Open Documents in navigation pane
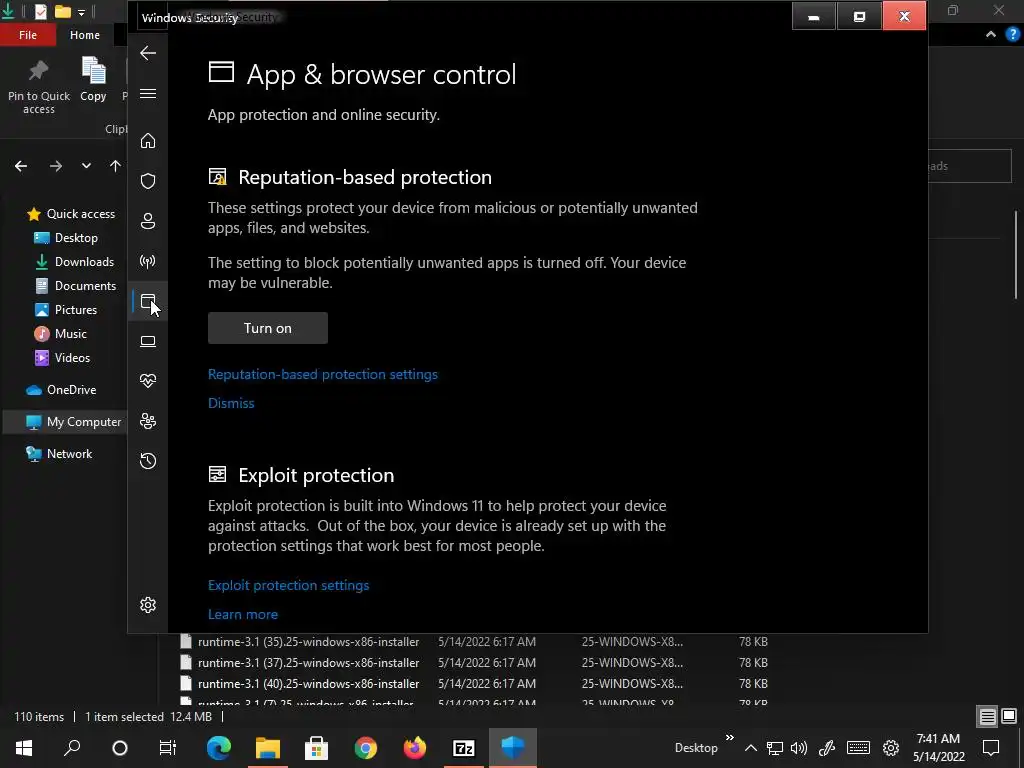 coord(75,286)
